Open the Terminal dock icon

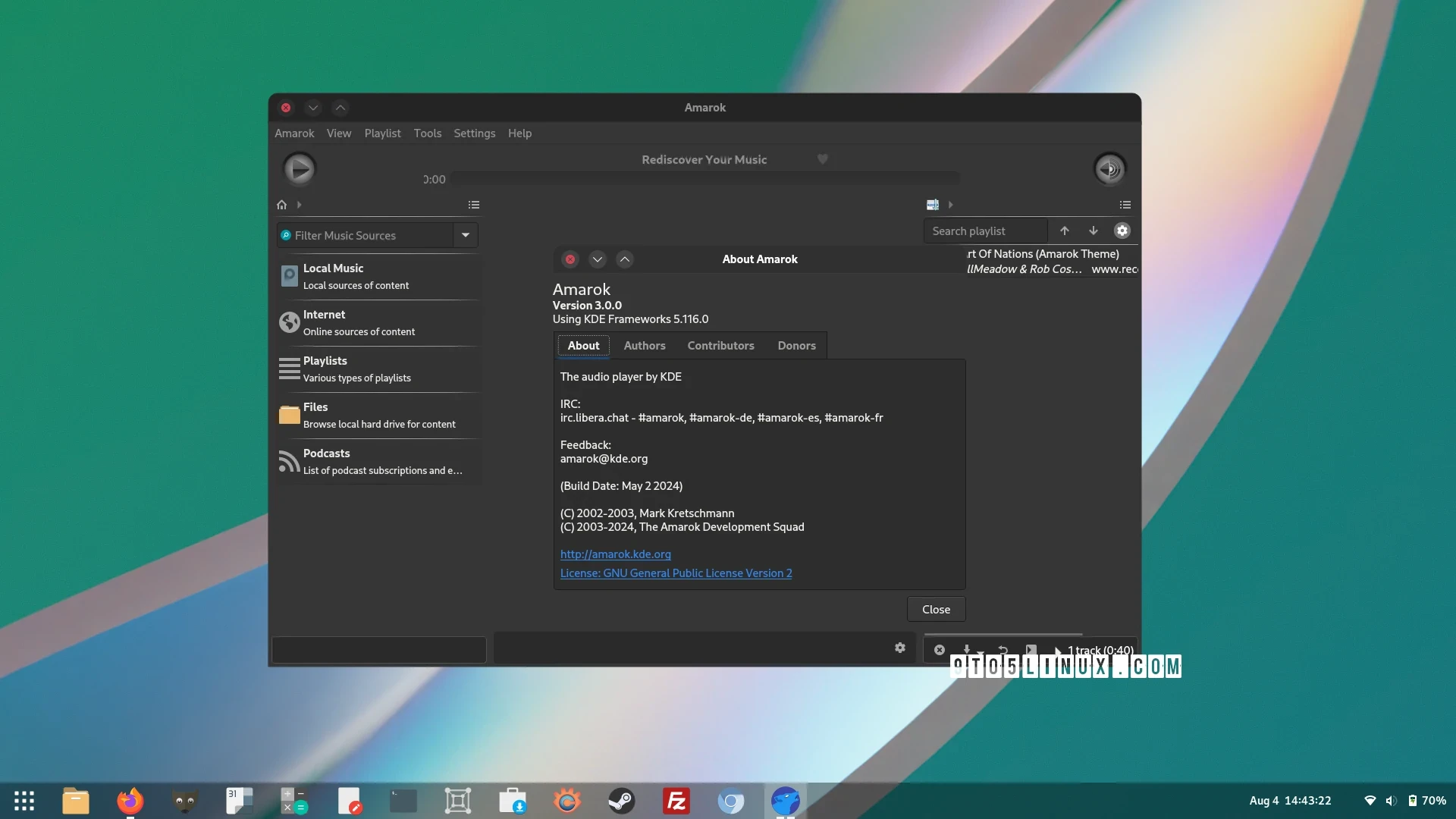[x=403, y=801]
